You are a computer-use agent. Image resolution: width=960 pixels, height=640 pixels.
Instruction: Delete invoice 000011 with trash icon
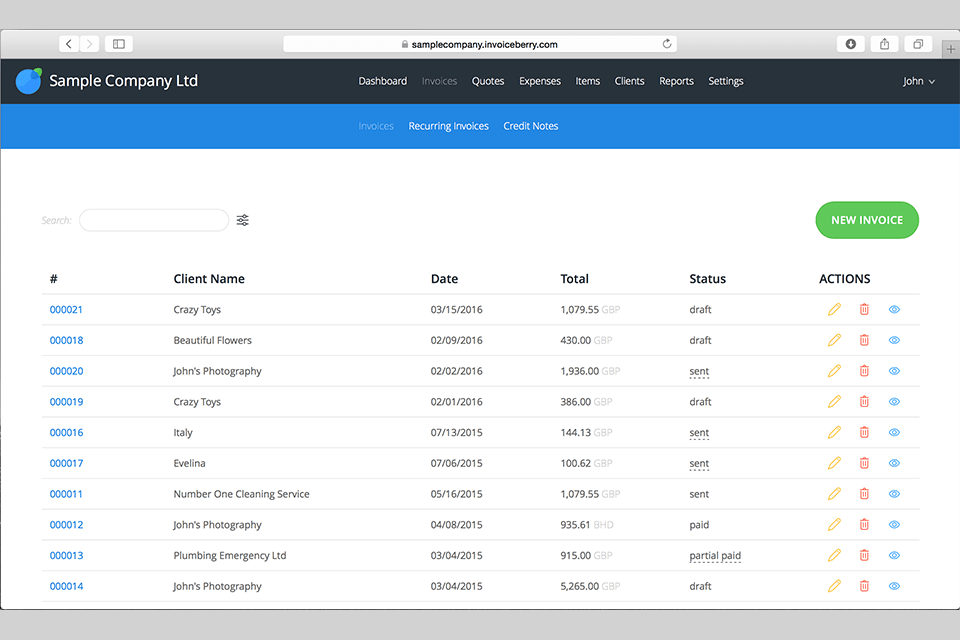[x=864, y=494]
